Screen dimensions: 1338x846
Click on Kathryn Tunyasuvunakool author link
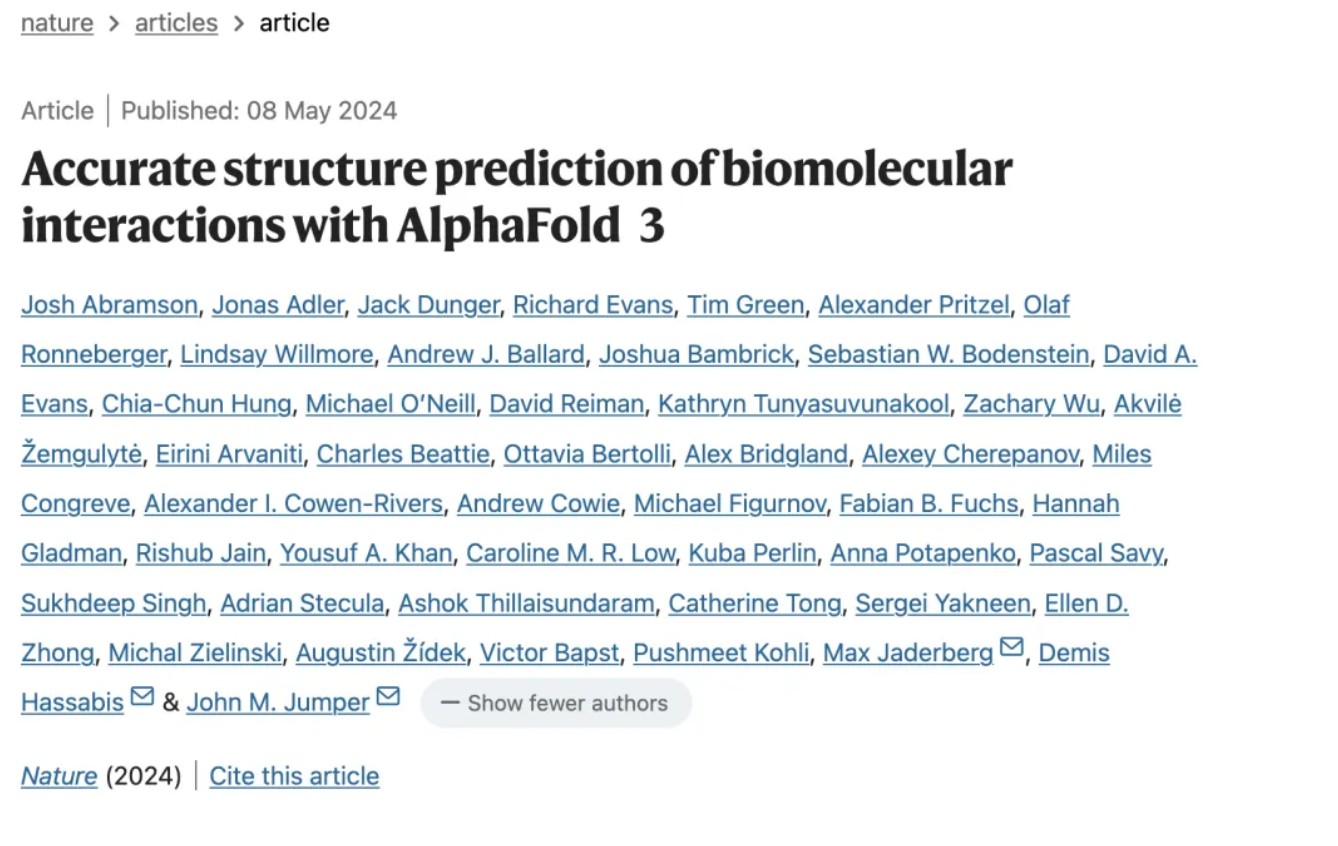[803, 404]
